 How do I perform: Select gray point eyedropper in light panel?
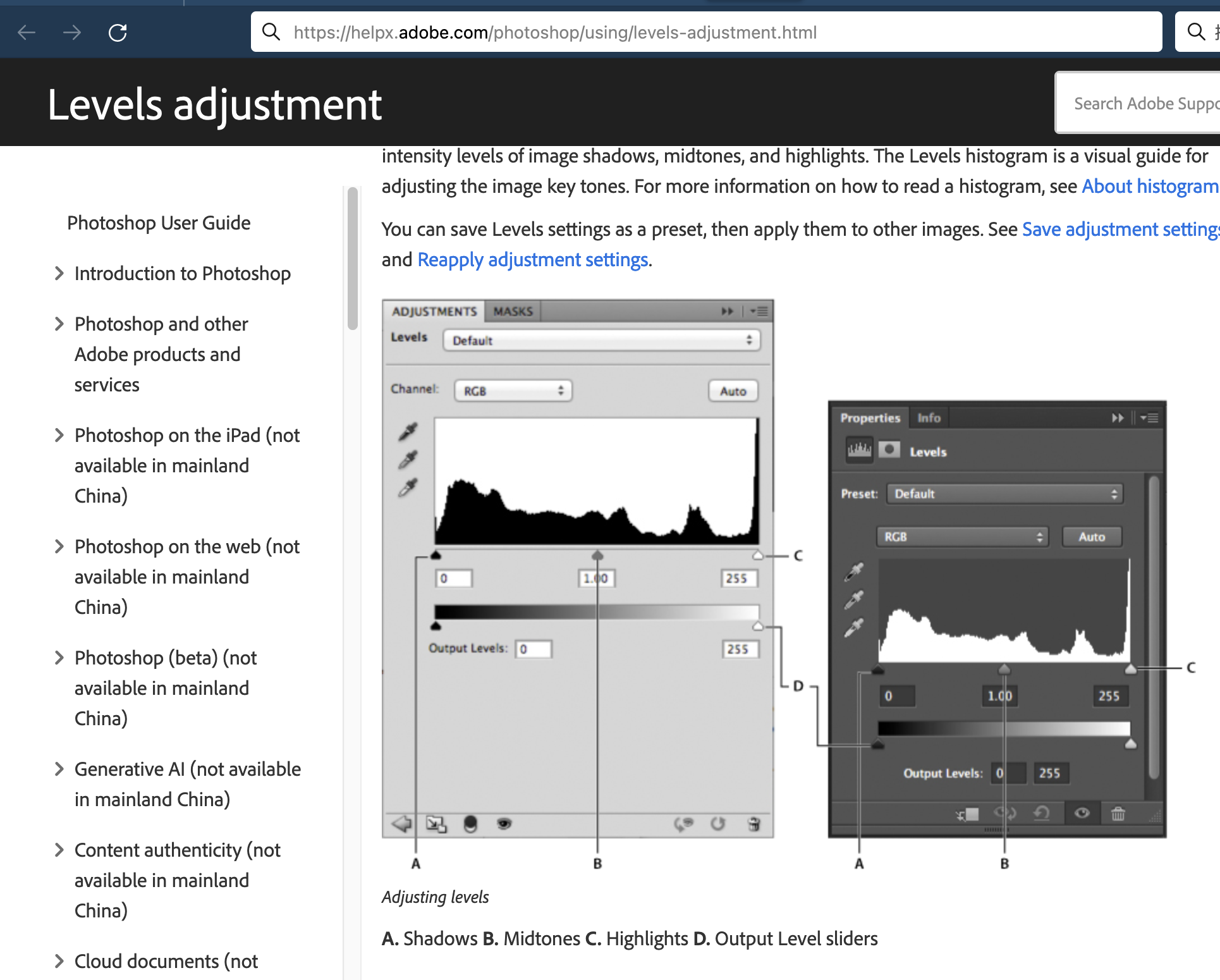click(408, 459)
